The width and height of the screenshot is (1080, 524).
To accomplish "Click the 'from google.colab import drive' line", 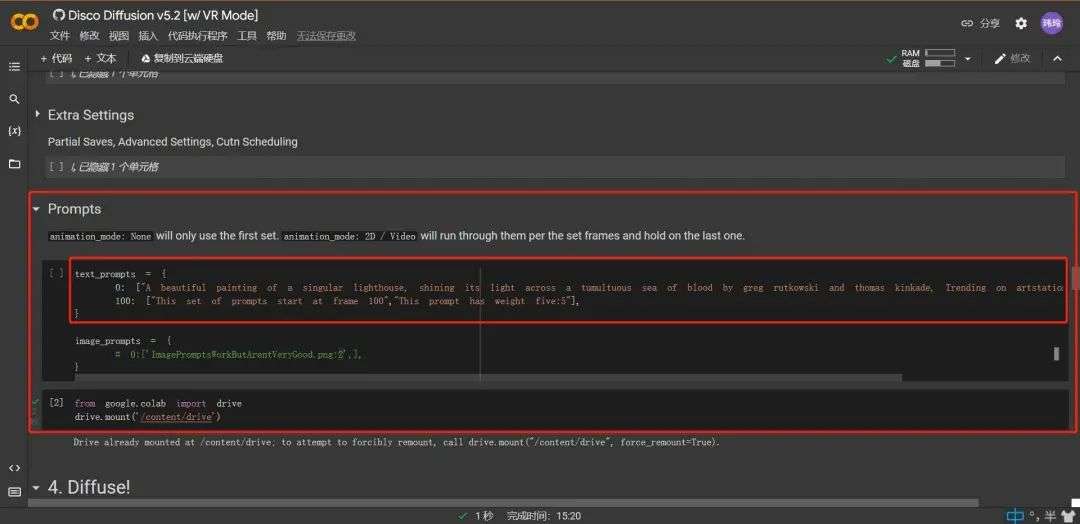I will tap(158, 404).
